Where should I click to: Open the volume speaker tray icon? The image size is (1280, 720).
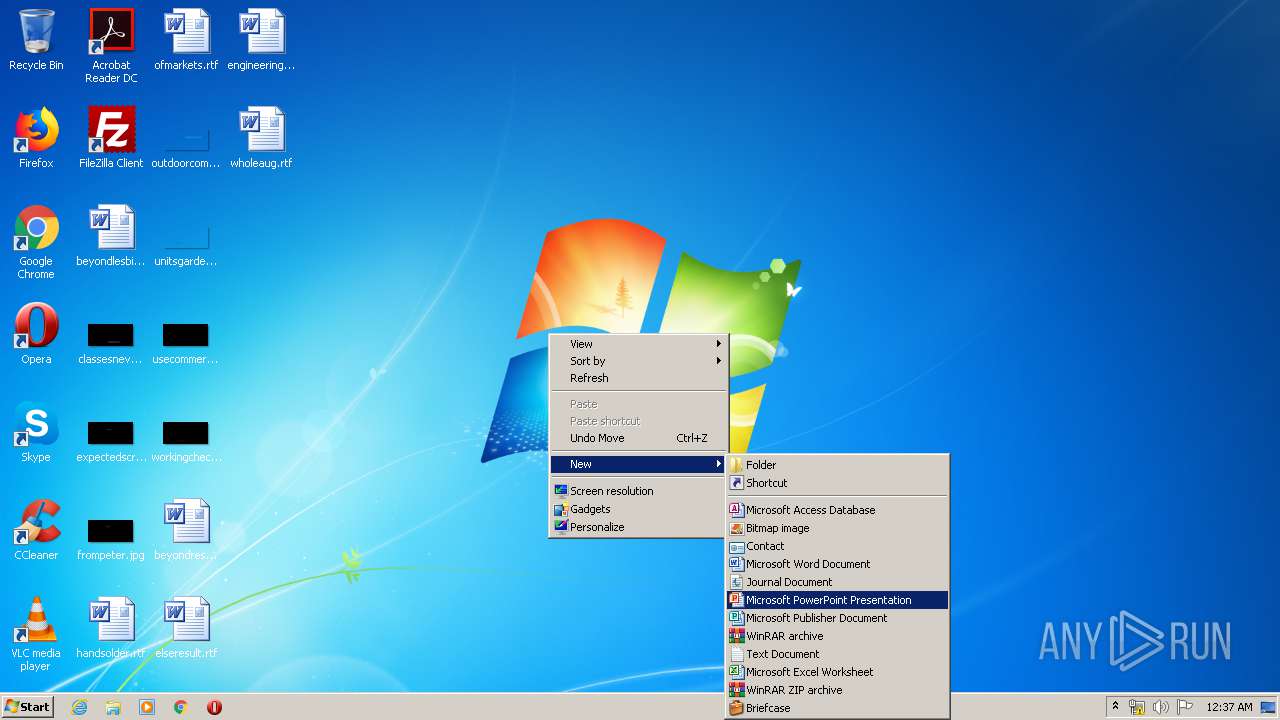pos(1160,707)
